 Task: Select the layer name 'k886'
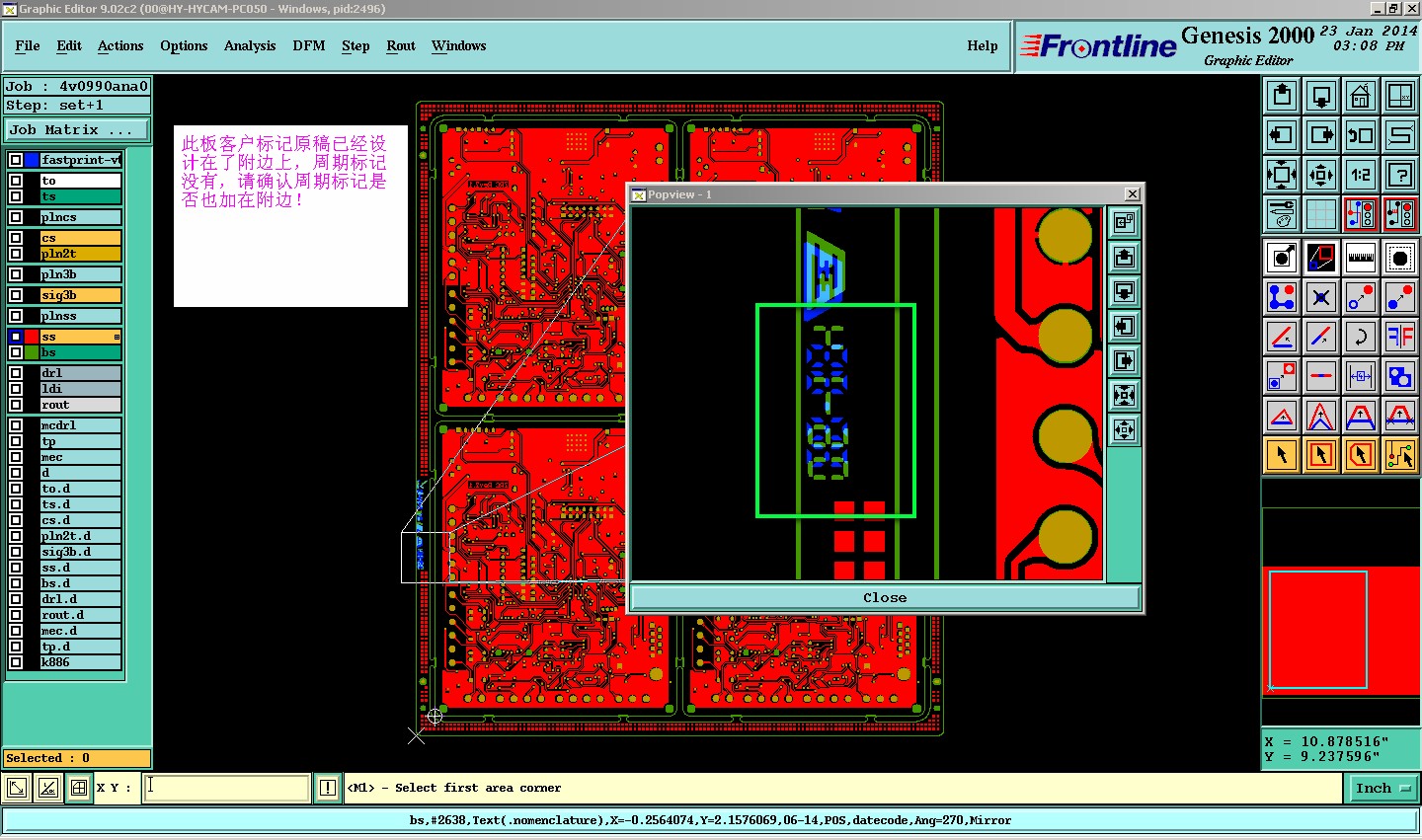[x=81, y=662]
